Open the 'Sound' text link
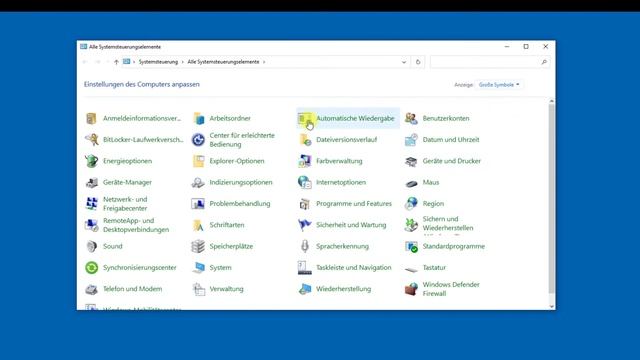Viewport: 640px width, 360px height. (113, 246)
